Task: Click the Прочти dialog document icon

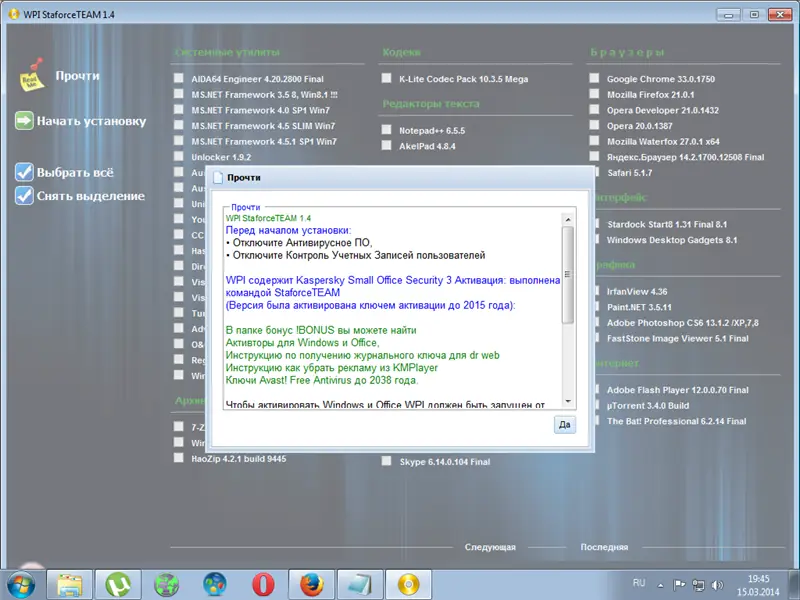Action: click(218, 178)
